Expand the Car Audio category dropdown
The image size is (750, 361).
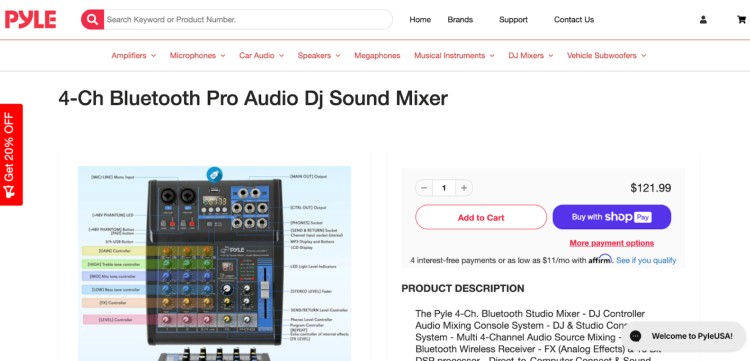(x=261, y=55)
